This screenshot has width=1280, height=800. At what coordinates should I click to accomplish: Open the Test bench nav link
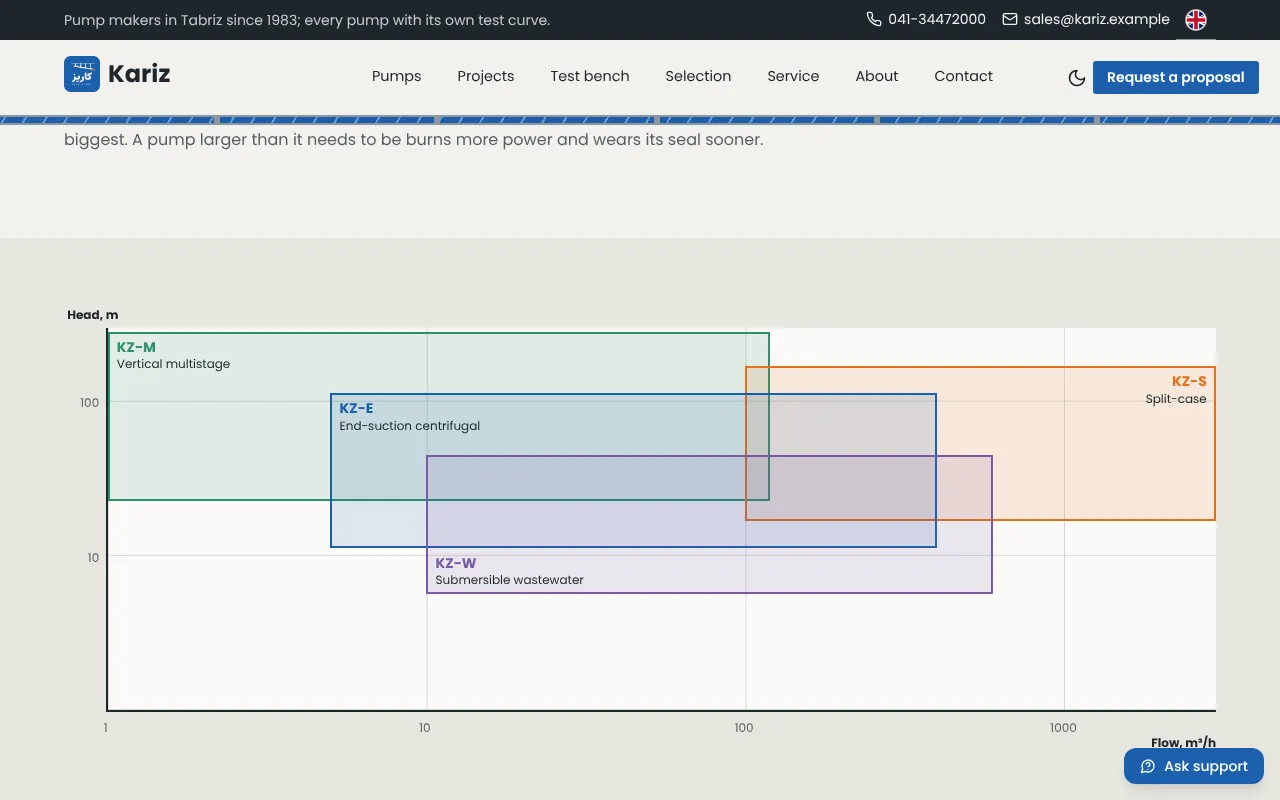pyautogui.click(x=590, y=76)
